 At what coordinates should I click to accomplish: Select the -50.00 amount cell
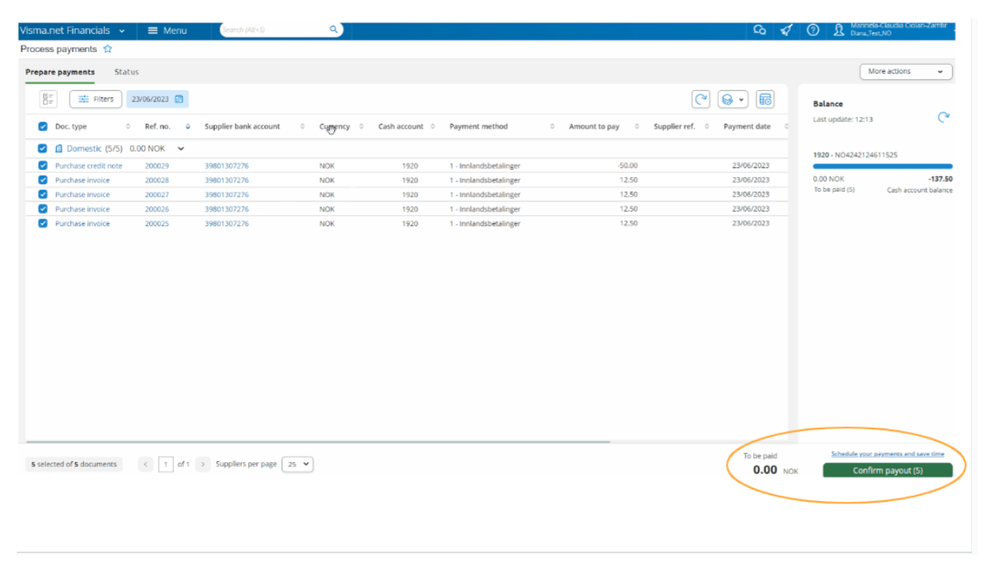pos(627,166)
